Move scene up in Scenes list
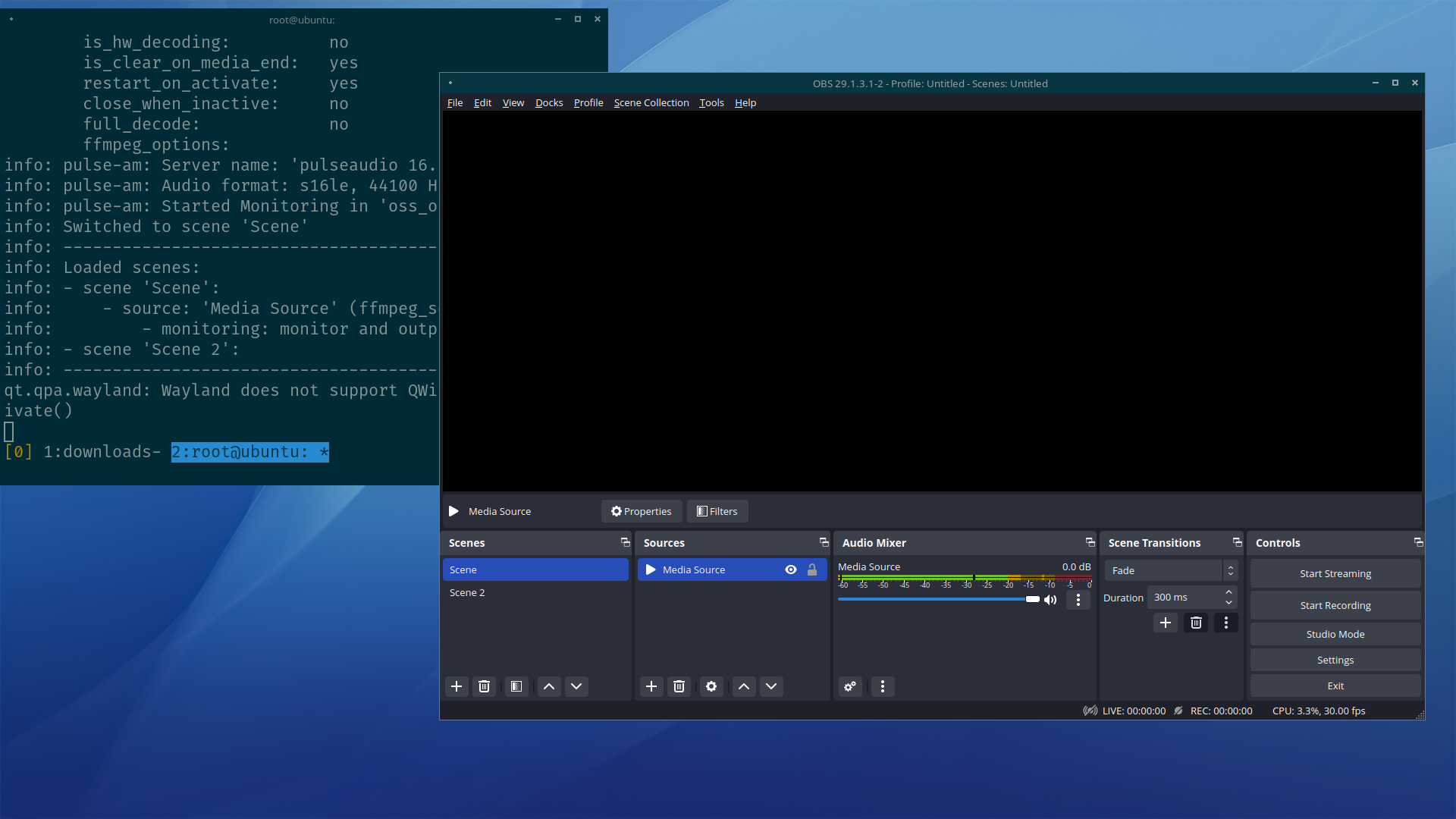Image resolution: width=1456 pixels, height=819 pixels. pos(549,686)
